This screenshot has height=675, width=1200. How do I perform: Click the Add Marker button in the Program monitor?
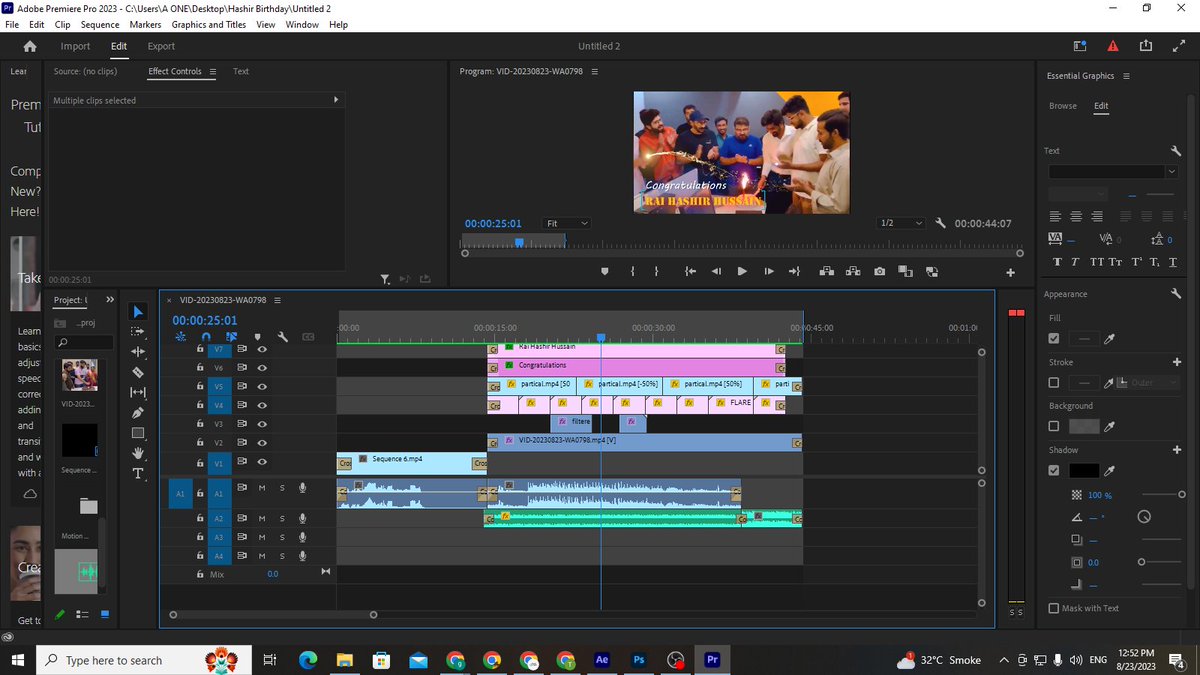click(604, 271)
